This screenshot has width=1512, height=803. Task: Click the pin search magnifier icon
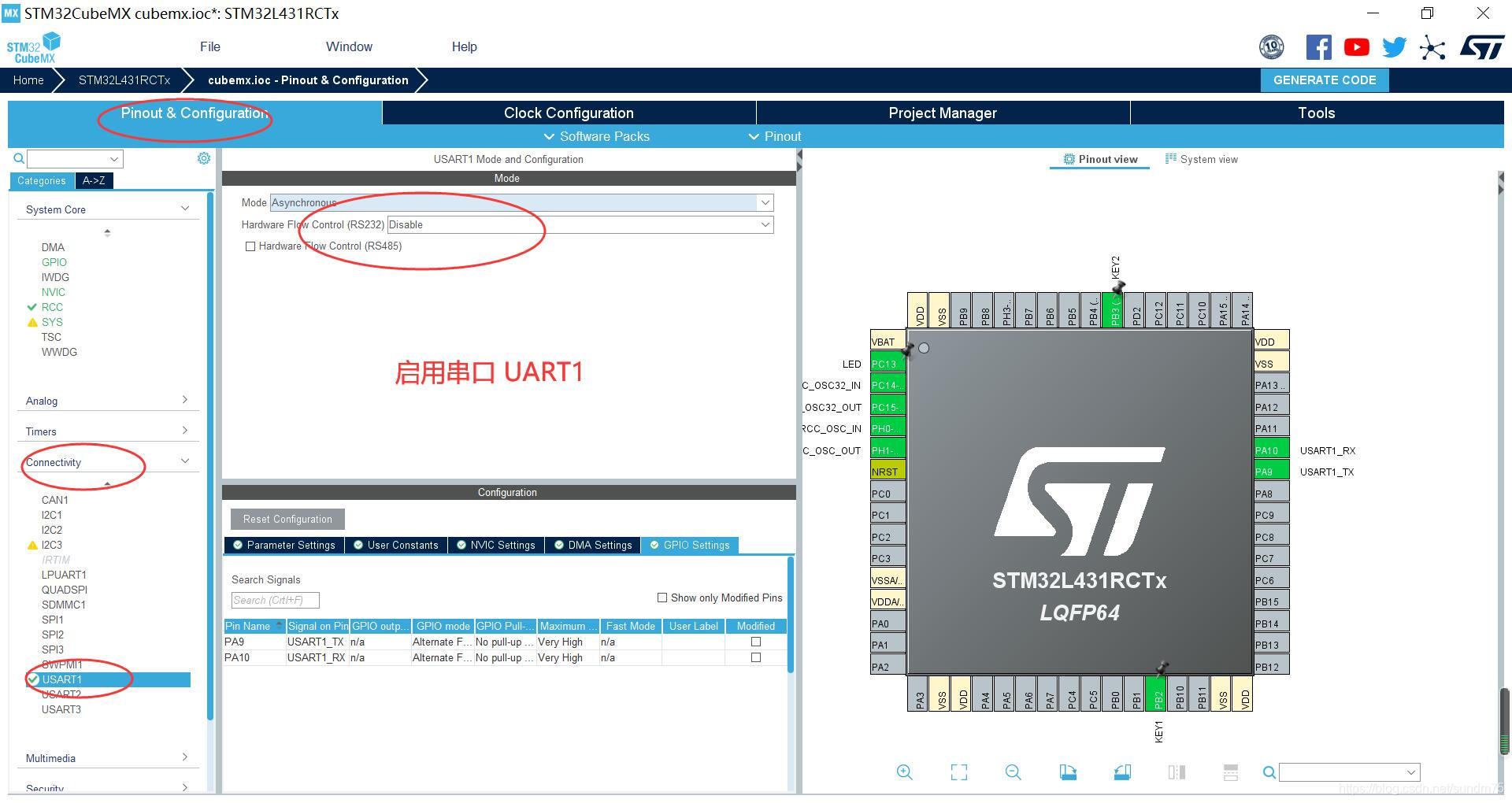[x=1269, y=772]
